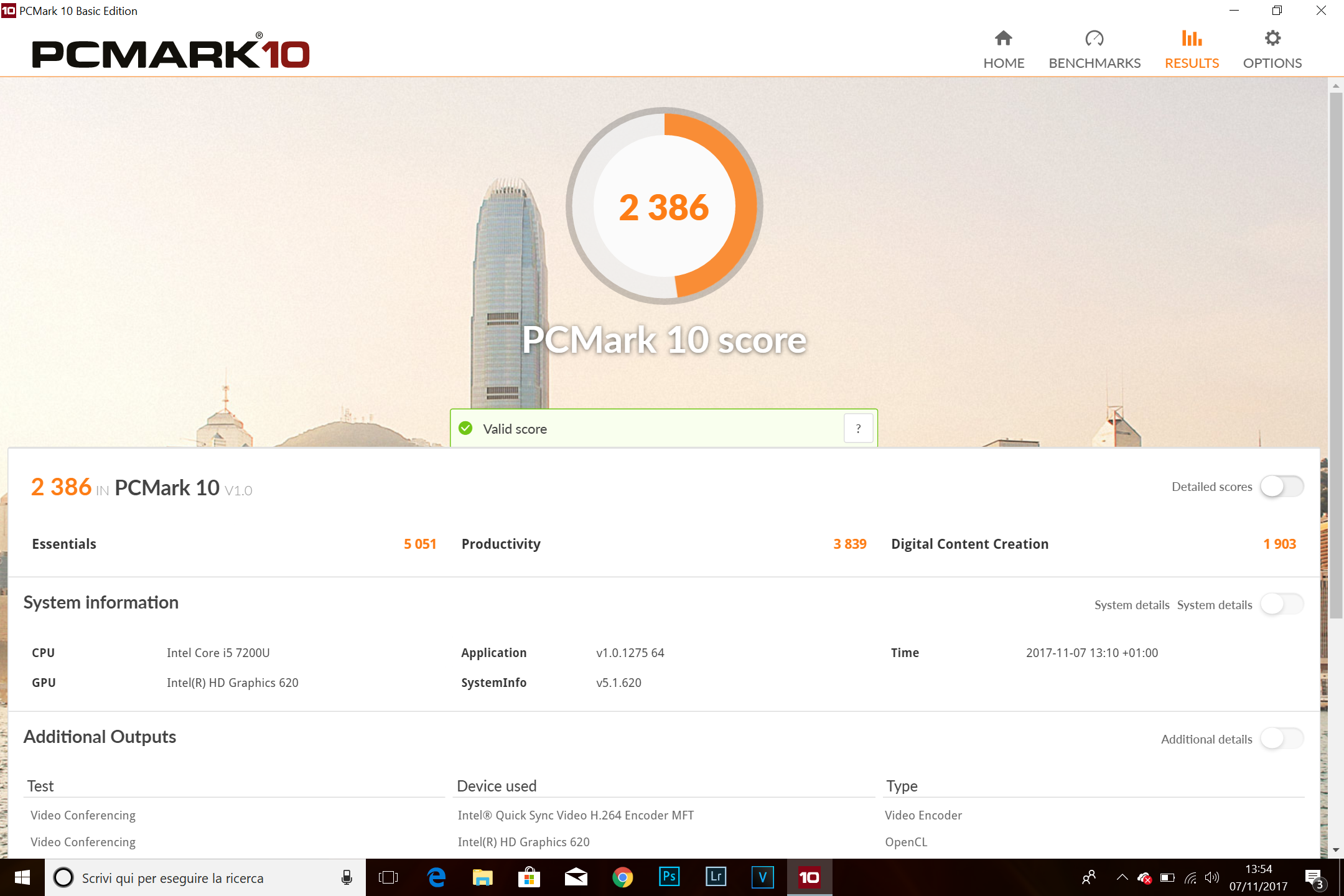Enable the Detailed scores toggle
The width and height of the screenshot is (1344, 896).
(x=1281, y=487)
